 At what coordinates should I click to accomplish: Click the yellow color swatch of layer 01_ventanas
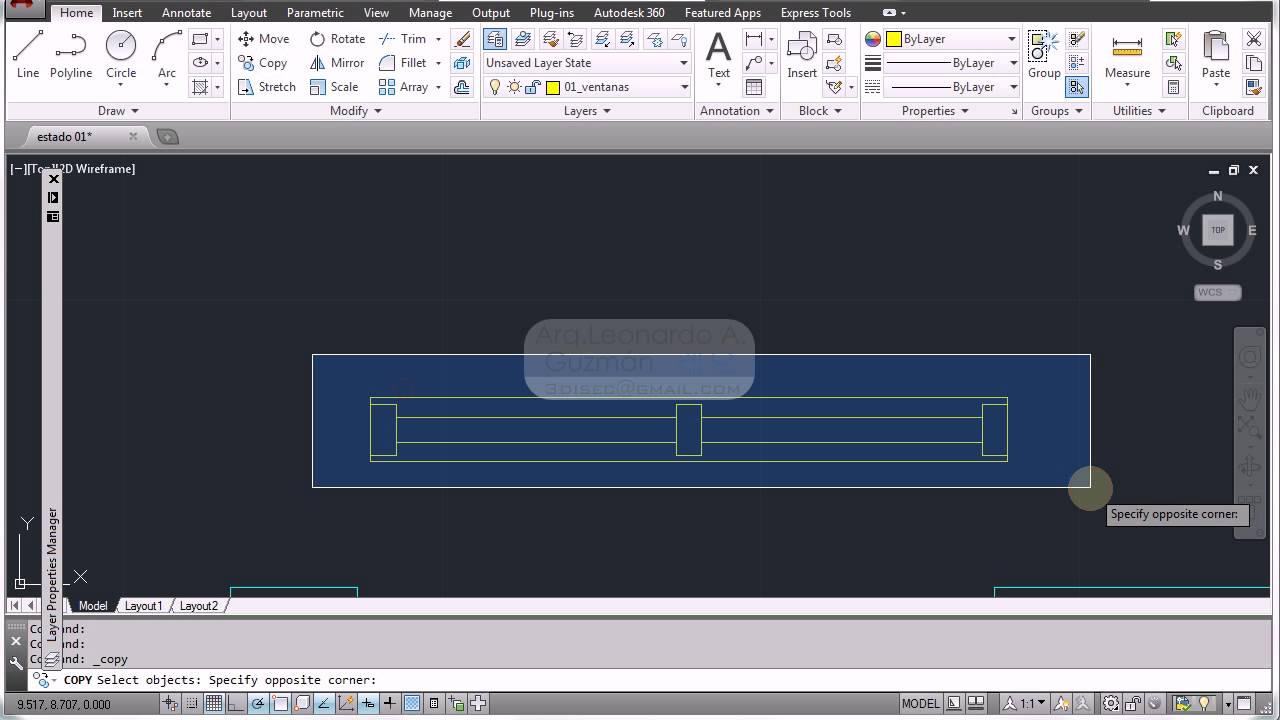(x=552, y=87)
